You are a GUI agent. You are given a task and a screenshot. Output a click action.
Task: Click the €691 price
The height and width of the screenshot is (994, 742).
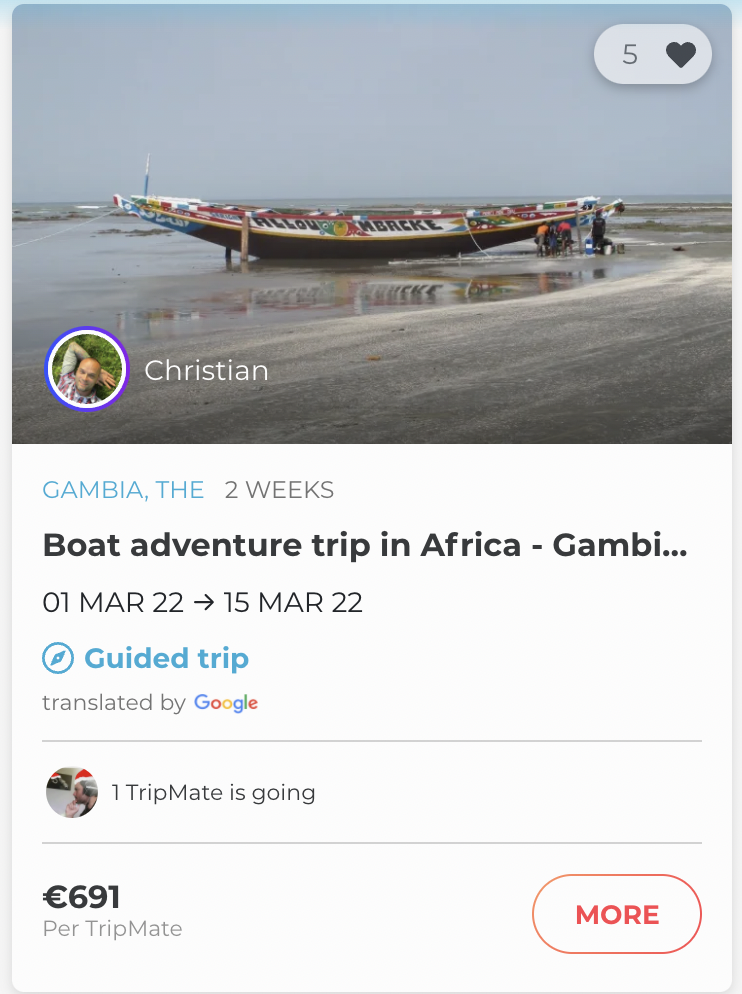tap(81, 897)
